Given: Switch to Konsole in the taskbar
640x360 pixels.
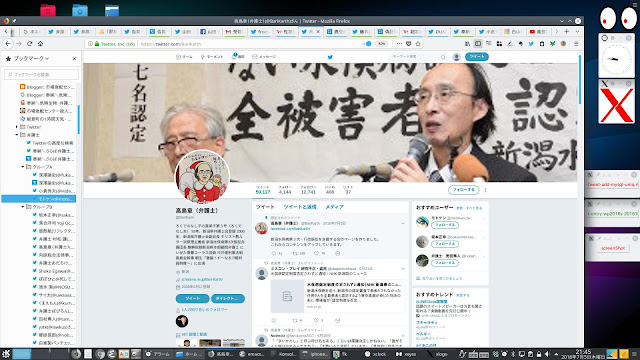Looking at the screenshot, I should pyautogui.click(x=284, y=354).
